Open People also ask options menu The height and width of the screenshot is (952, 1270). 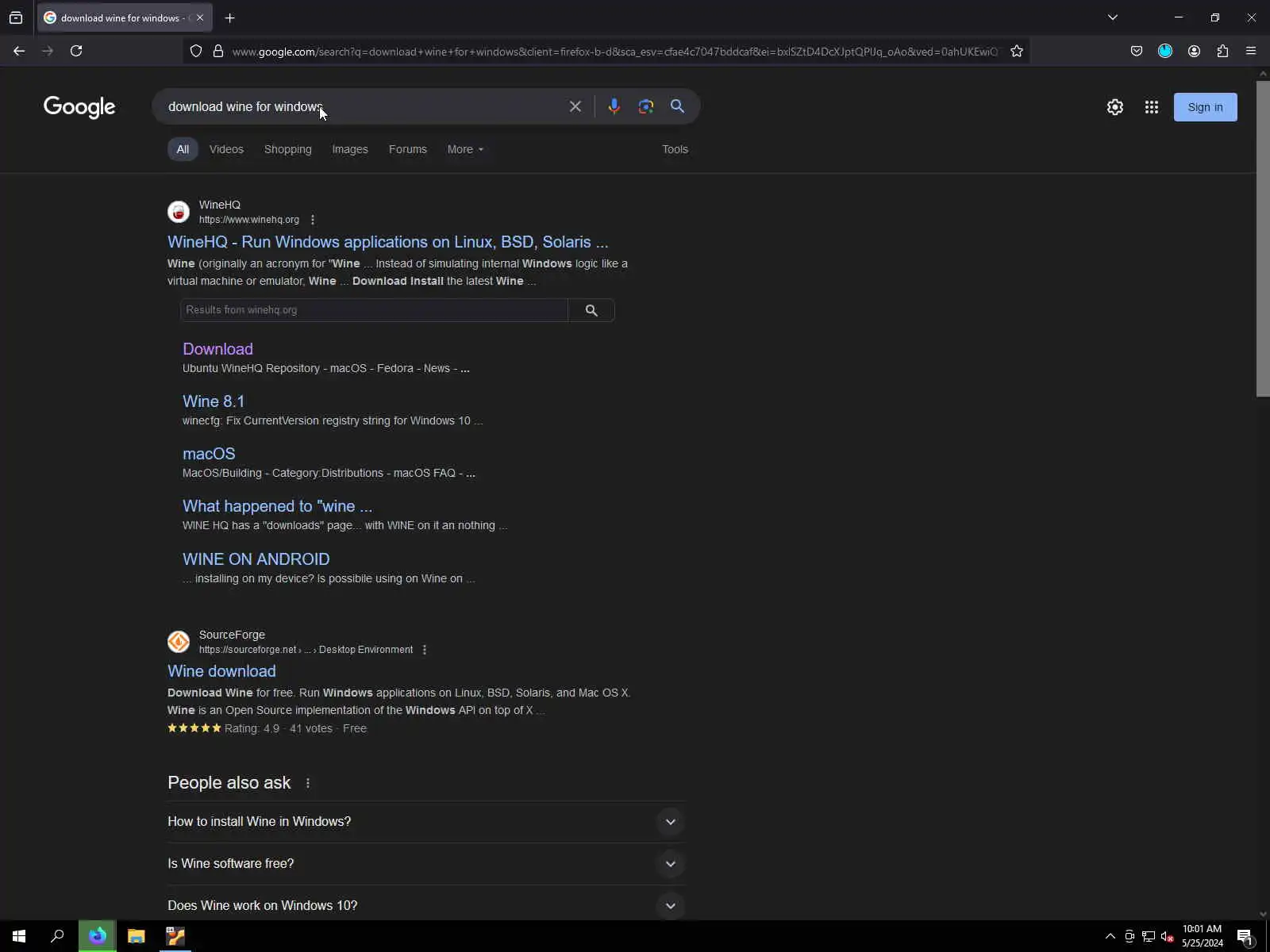(x=308, y=783)
